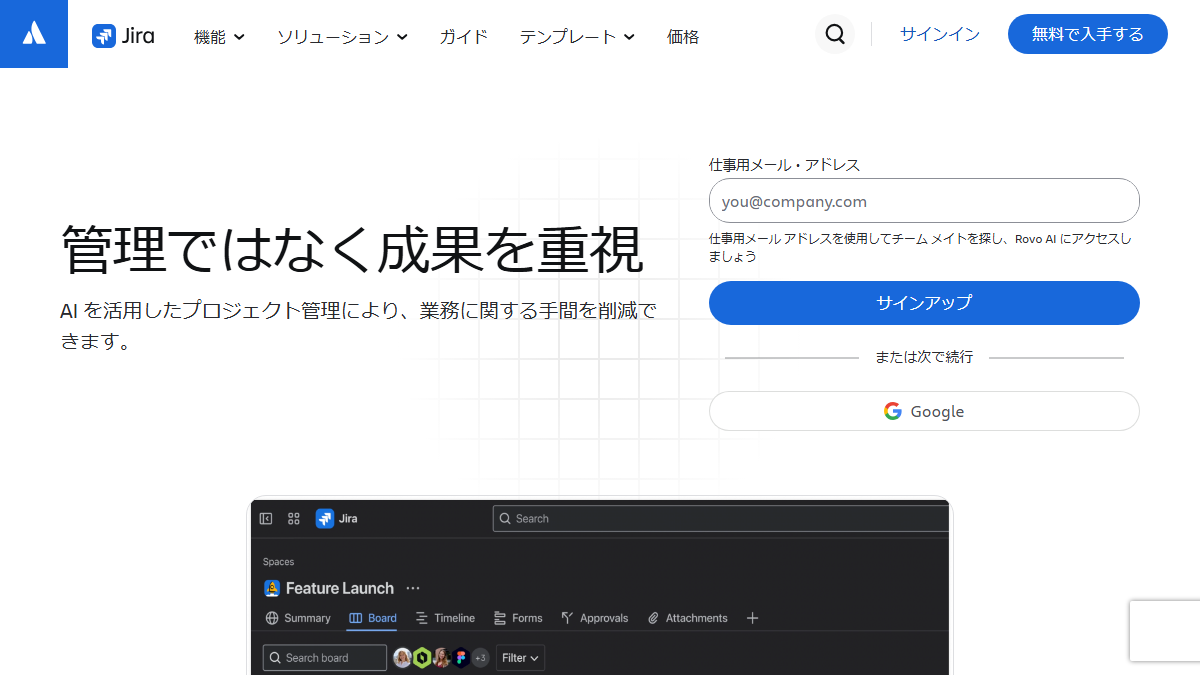The image size is (1200, 675).
Task: Click the Spaces label in the preview
Action: point(279,562)
